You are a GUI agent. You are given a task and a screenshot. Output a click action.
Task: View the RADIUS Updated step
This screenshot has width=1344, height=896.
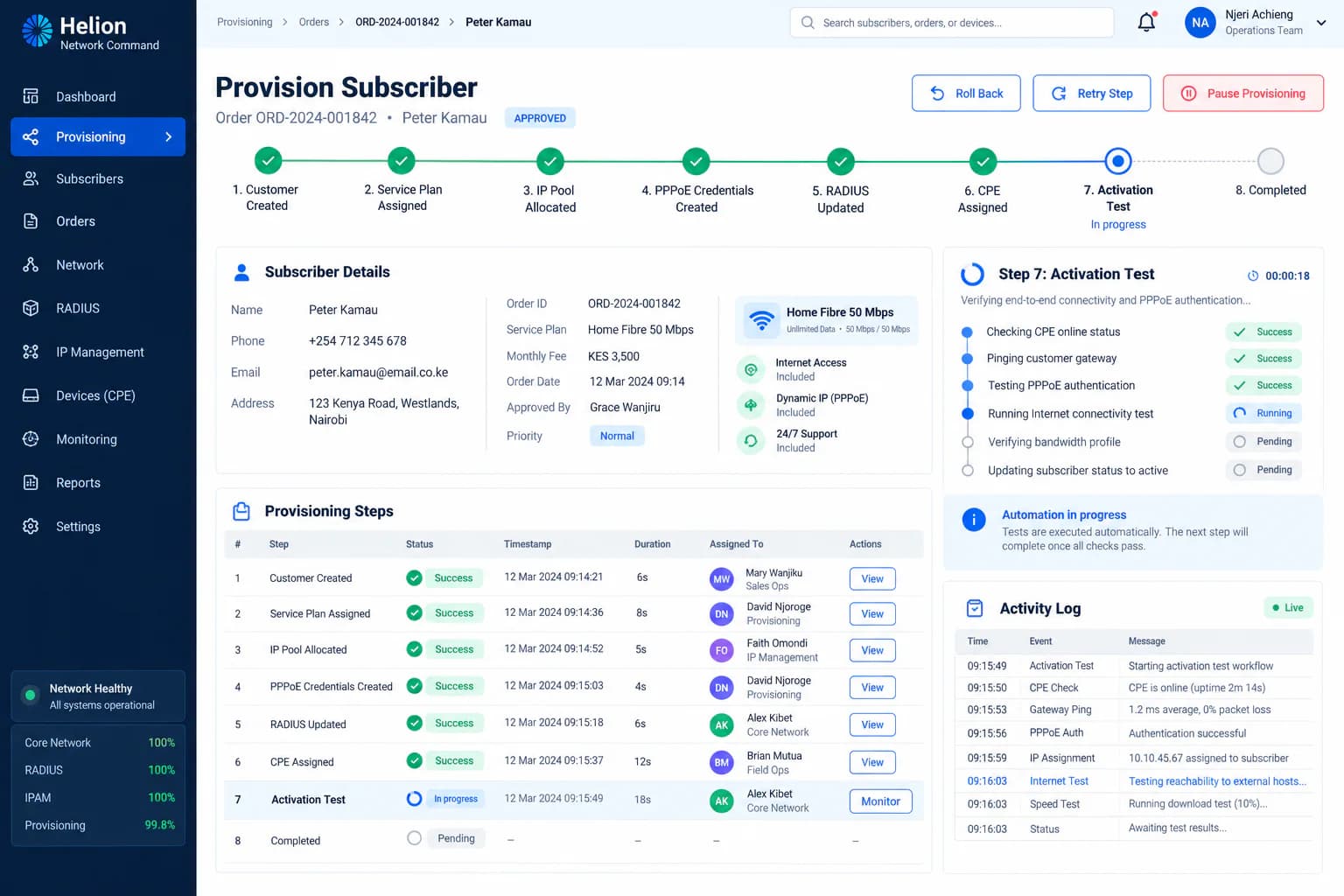click(872, 724)
